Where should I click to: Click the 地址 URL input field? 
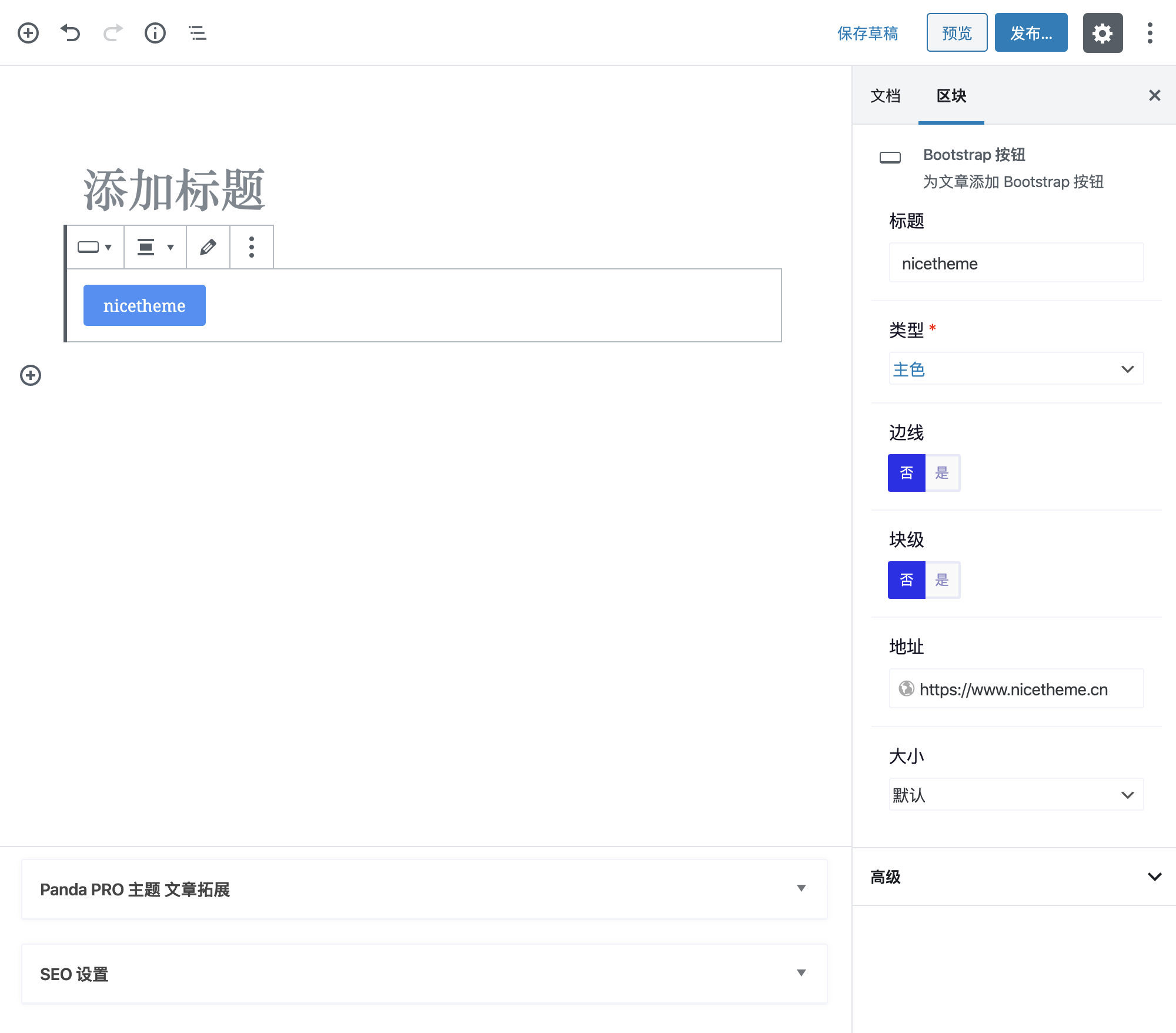[1016, 688]
